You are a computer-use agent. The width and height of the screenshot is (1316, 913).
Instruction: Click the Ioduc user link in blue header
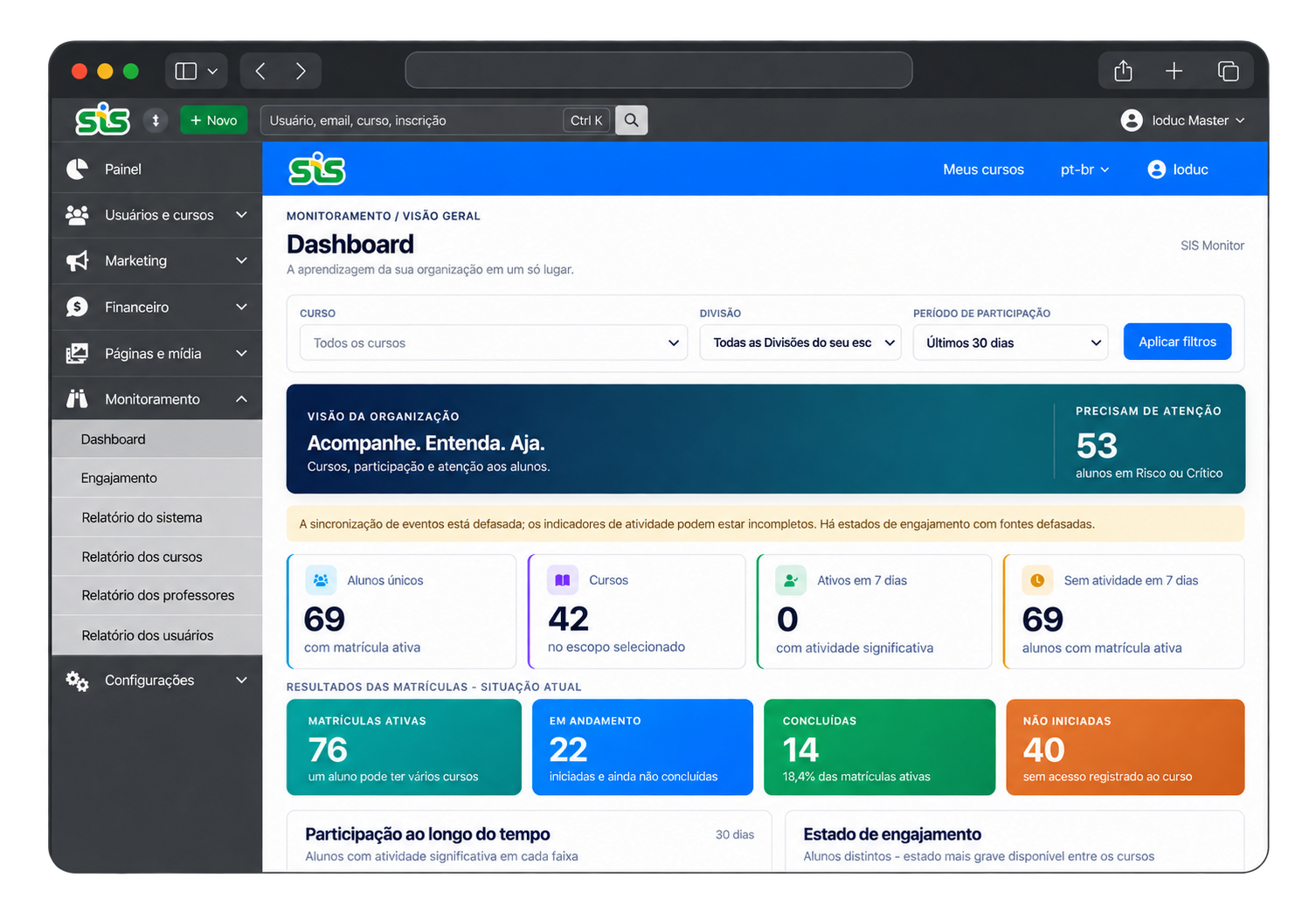pyautogui.click(x=1178, y=169)
